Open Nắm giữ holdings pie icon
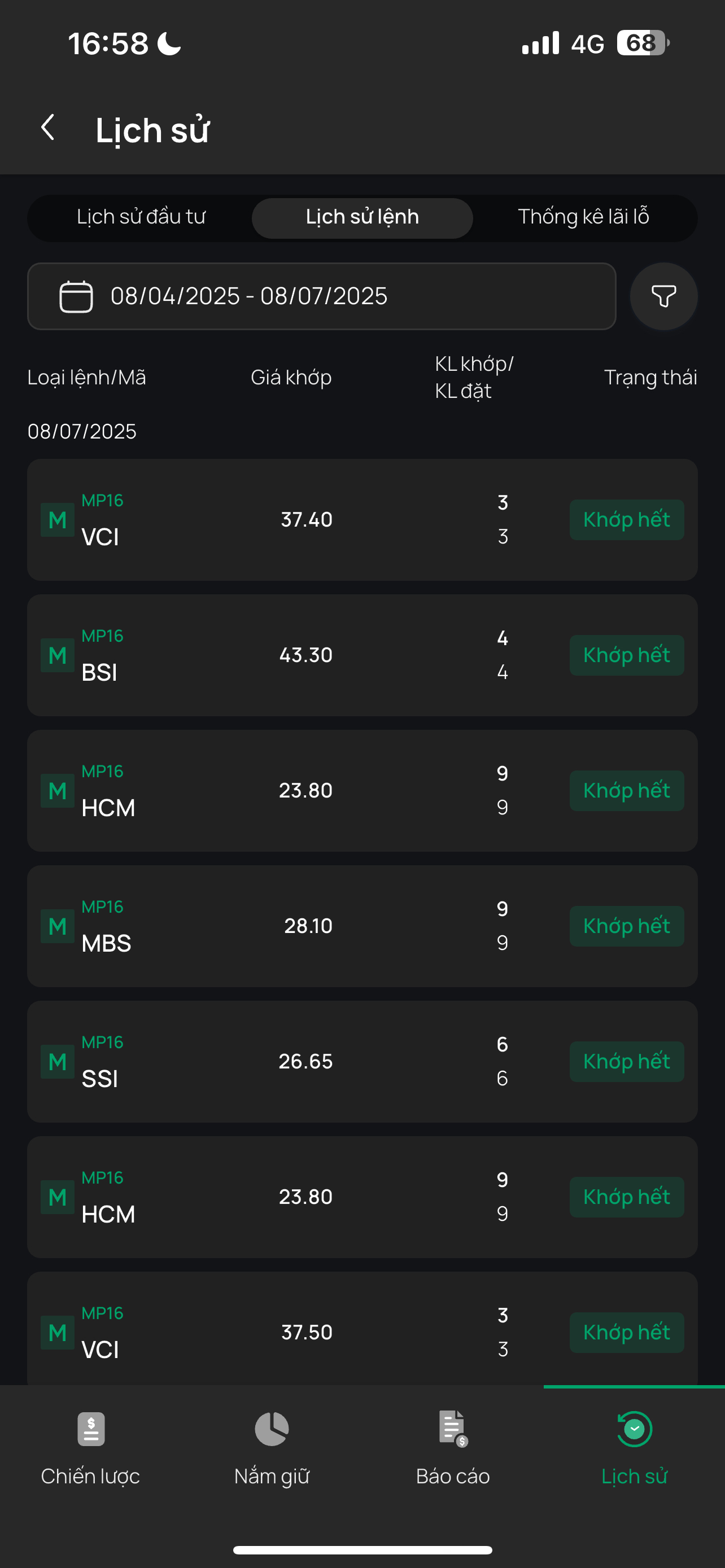The height and width of the screenshot is (1568, 725). click(272, 1429)
